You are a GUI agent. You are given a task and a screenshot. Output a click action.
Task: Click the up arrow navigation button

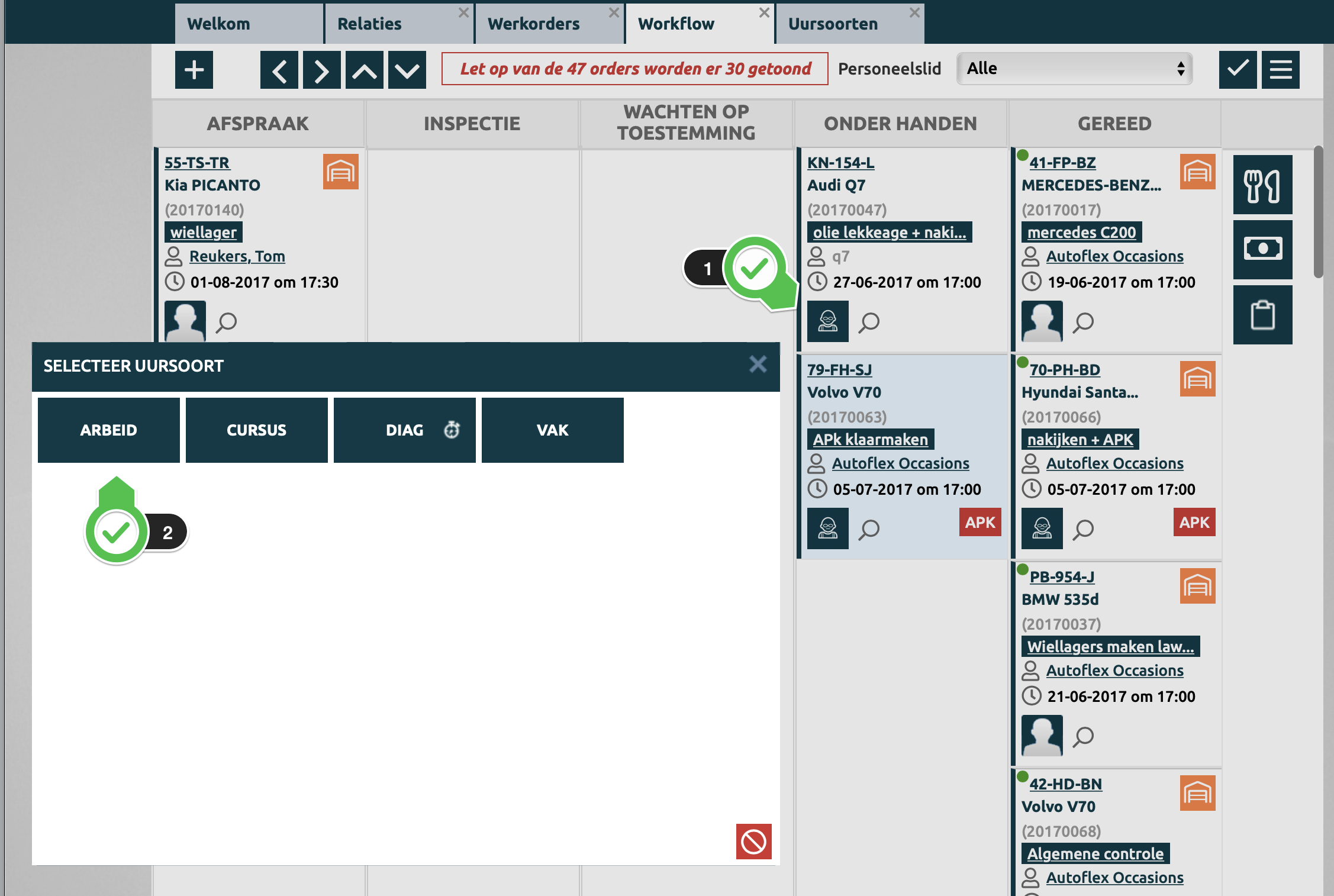[x=364, y=70]
